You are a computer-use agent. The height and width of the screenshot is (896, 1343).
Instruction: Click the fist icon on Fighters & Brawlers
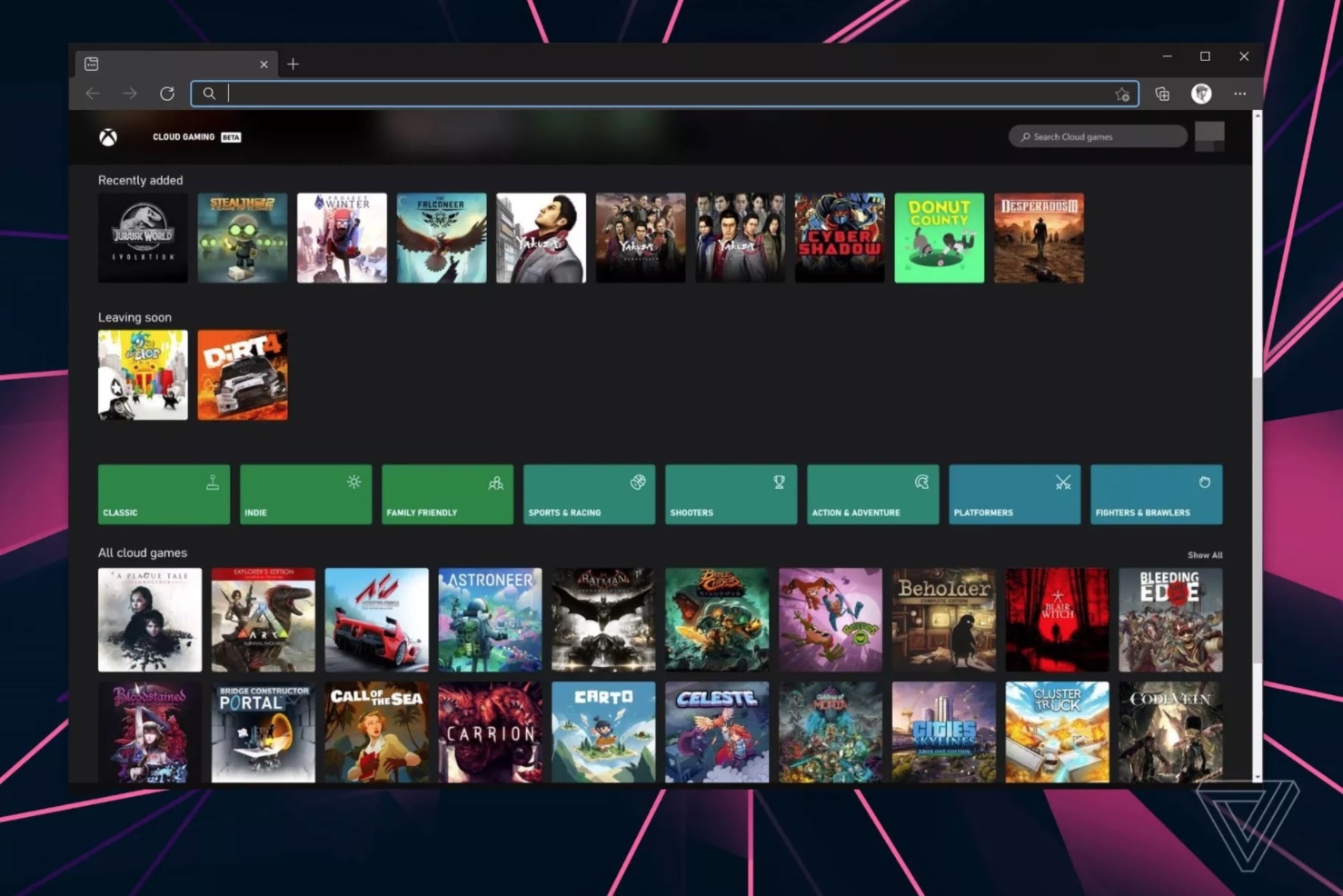click(x=1205, y=482)
